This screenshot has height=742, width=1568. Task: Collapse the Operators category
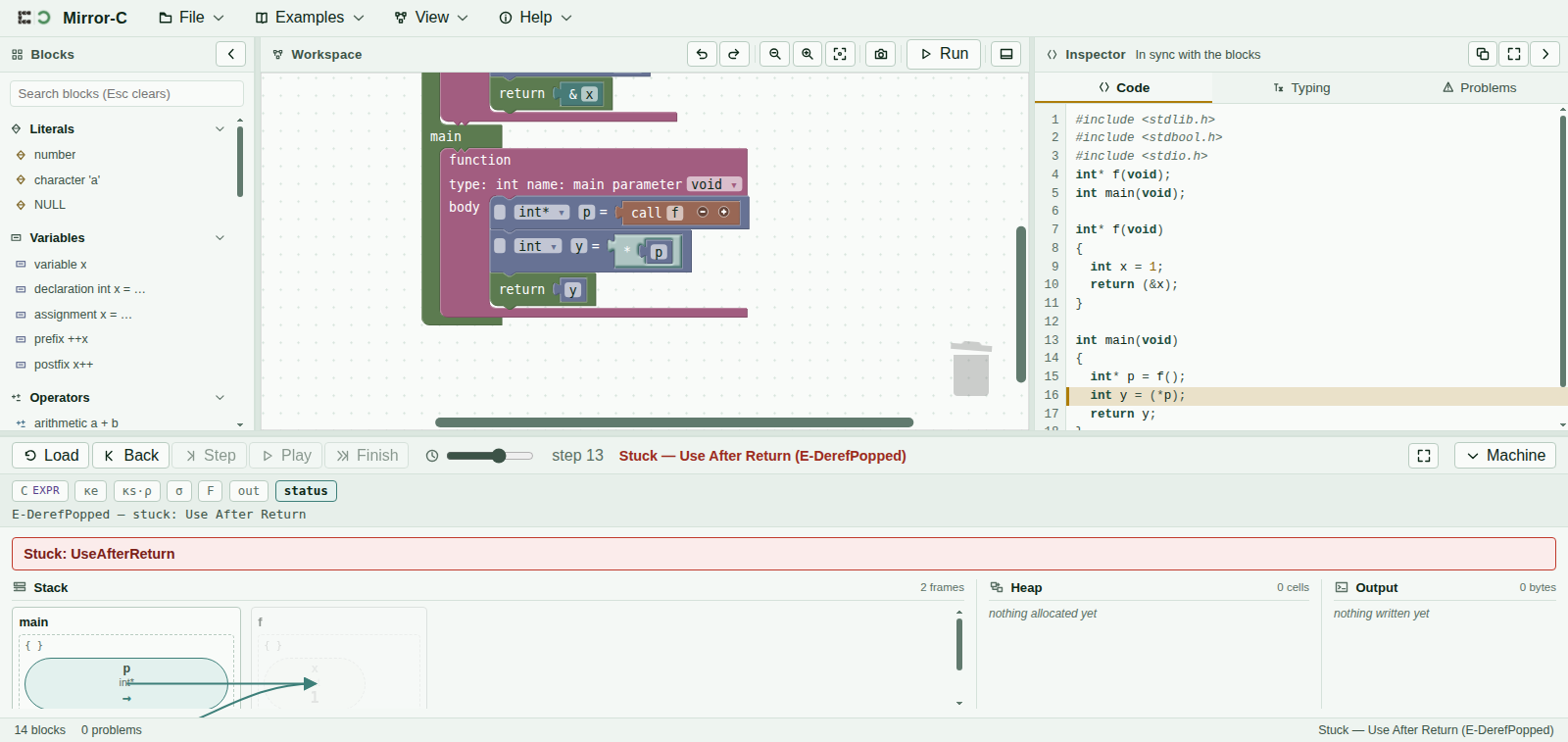(x=220, y=398)
